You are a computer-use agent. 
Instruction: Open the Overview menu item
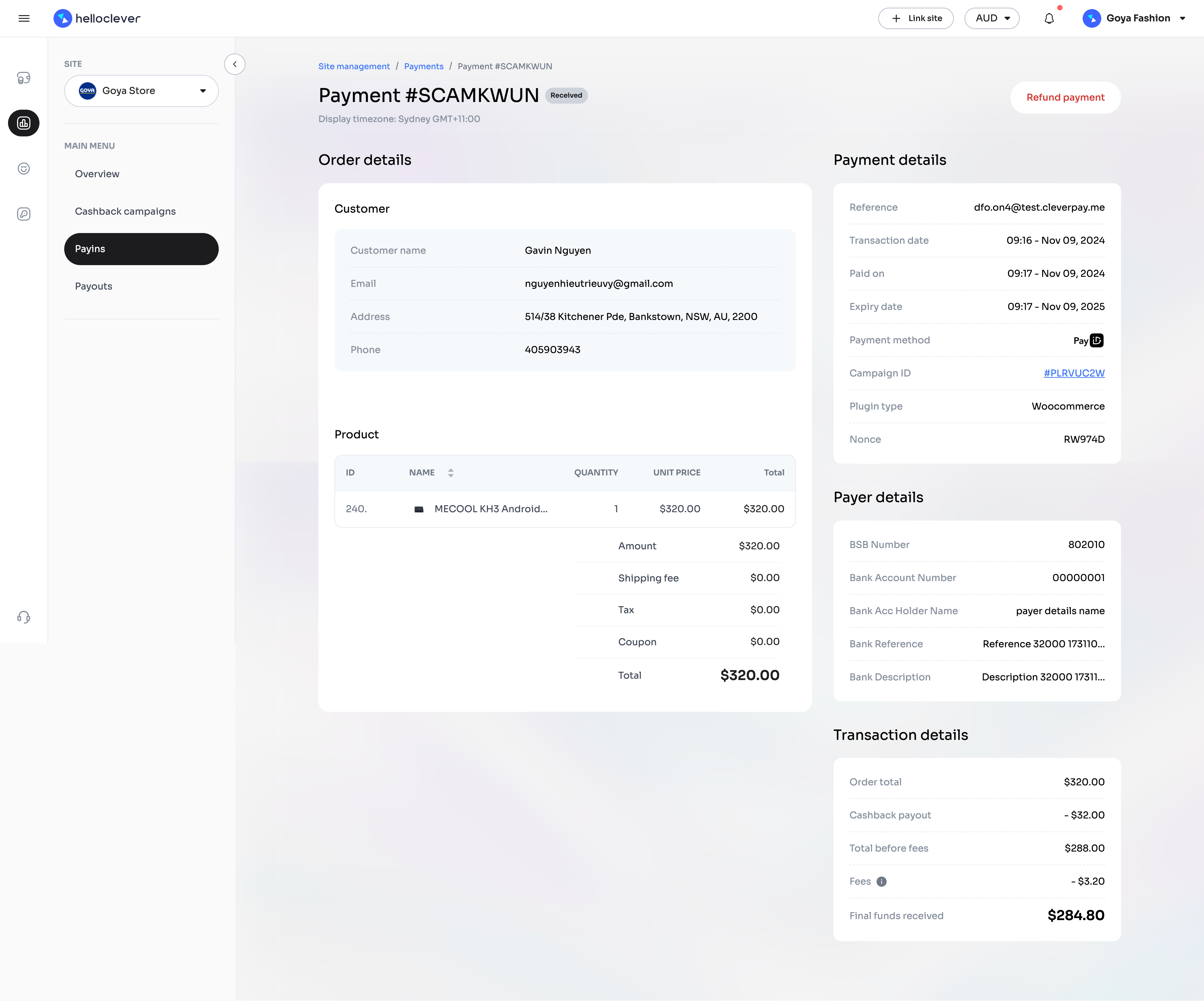coord(97,174)
